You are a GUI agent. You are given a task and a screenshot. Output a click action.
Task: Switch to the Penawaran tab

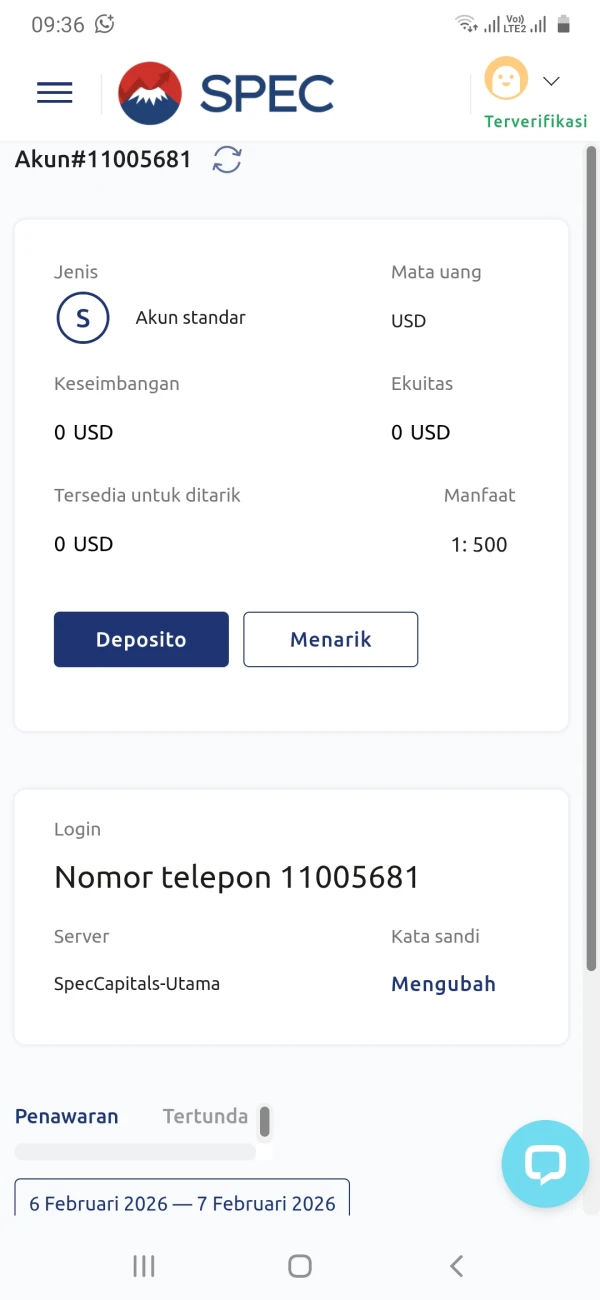click(66, 1117)
